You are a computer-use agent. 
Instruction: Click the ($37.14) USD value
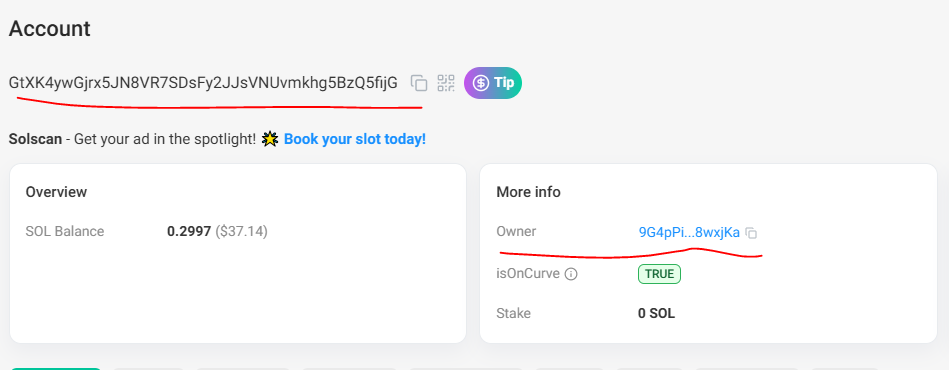(x=241, y=231)
